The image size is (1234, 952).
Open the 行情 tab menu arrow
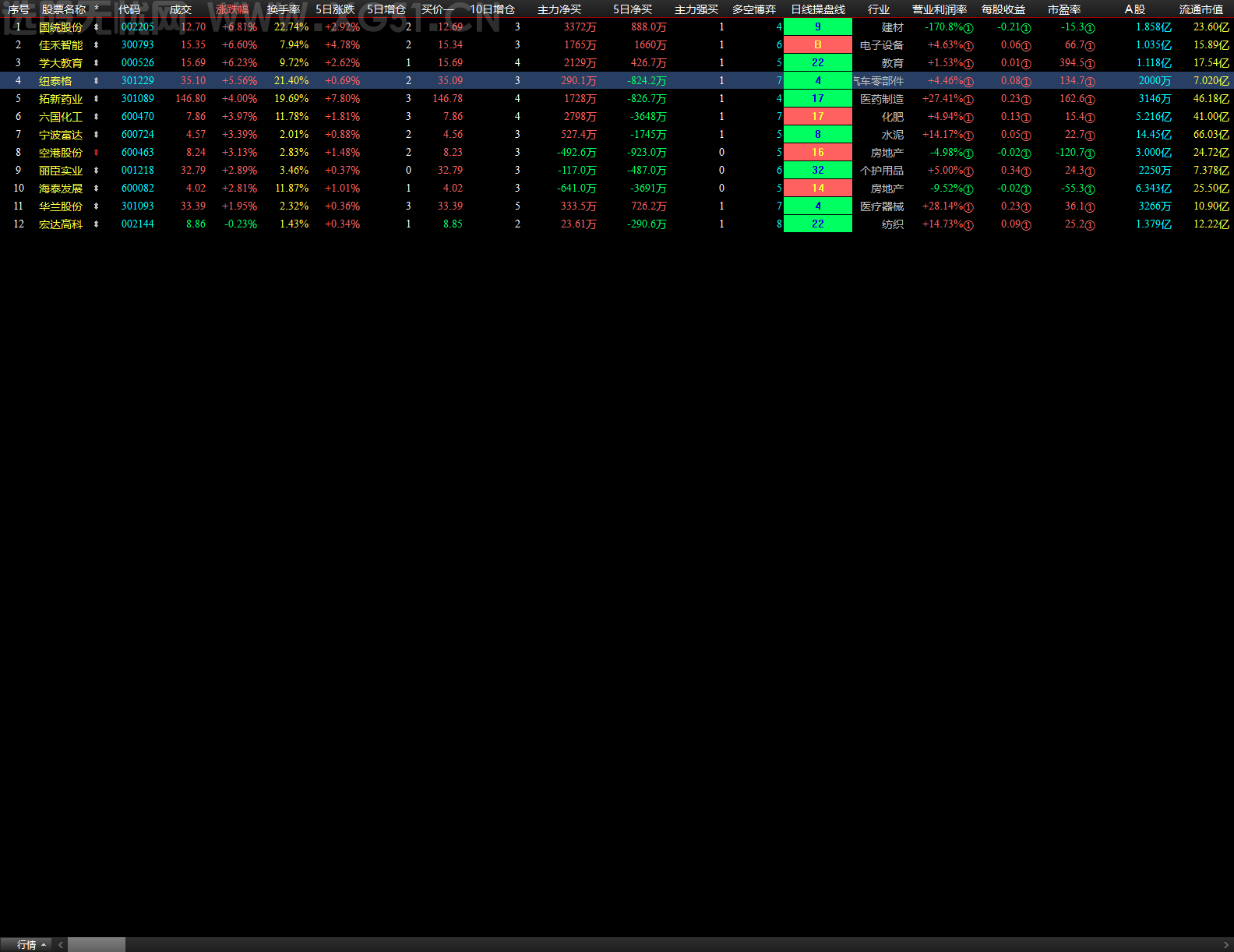pyautogui.click(x=44, y=945)
